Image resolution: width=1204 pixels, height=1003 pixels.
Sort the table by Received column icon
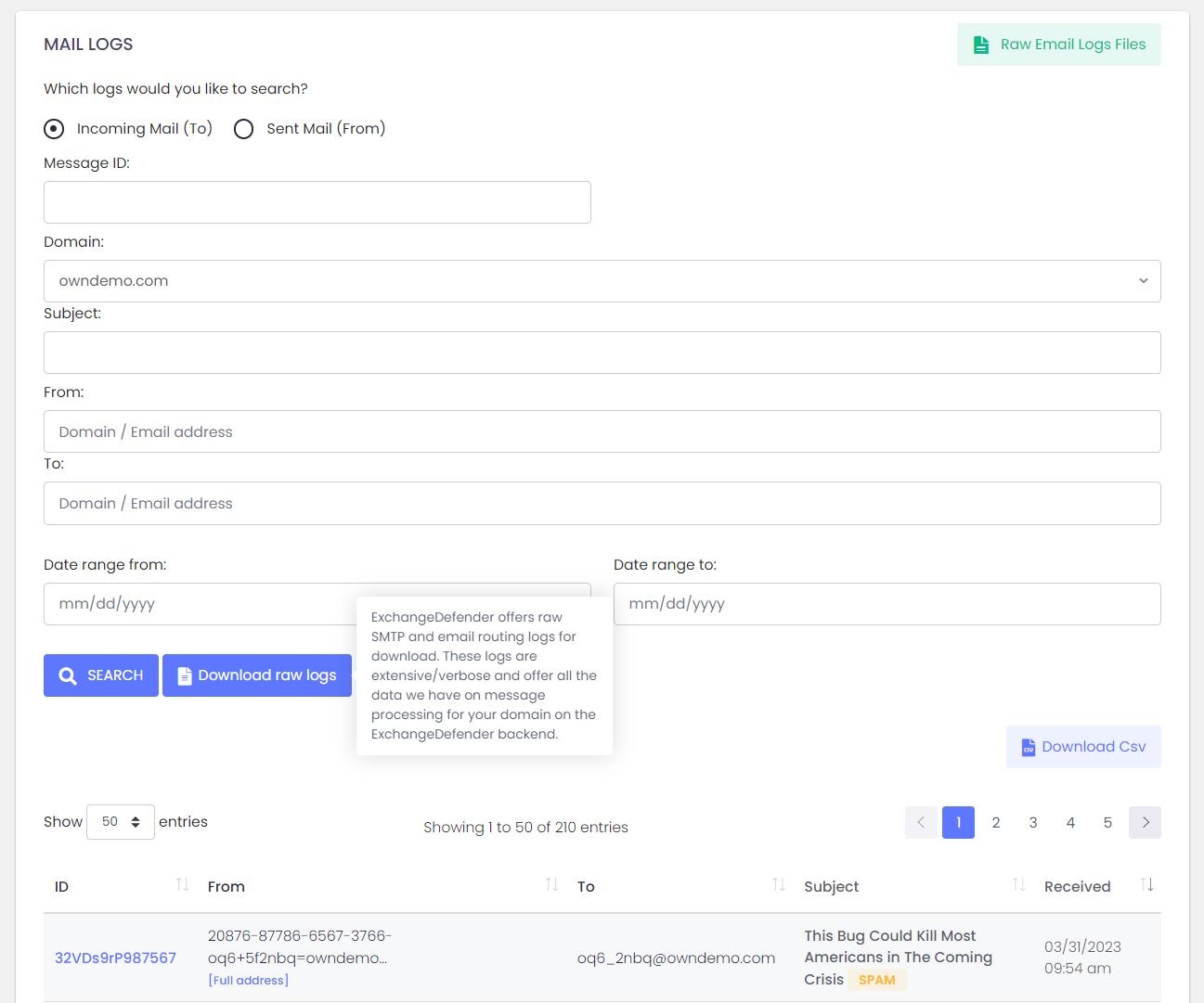(x=1147, y=885)
